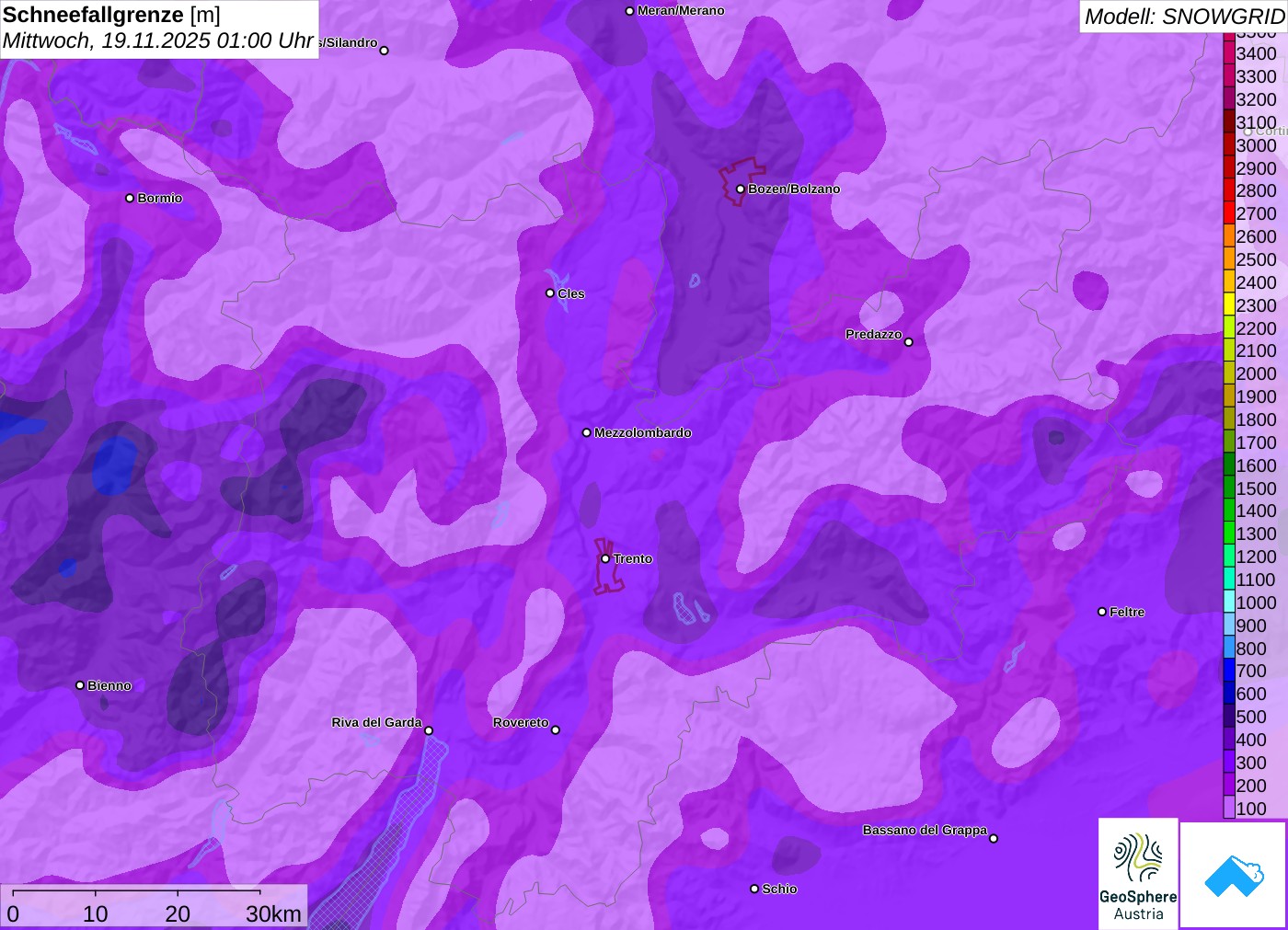Click the Bienno label text

click(109, 685)
